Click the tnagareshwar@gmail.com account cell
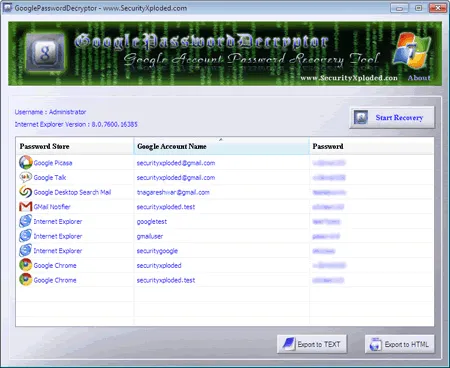 pos(173,192)
